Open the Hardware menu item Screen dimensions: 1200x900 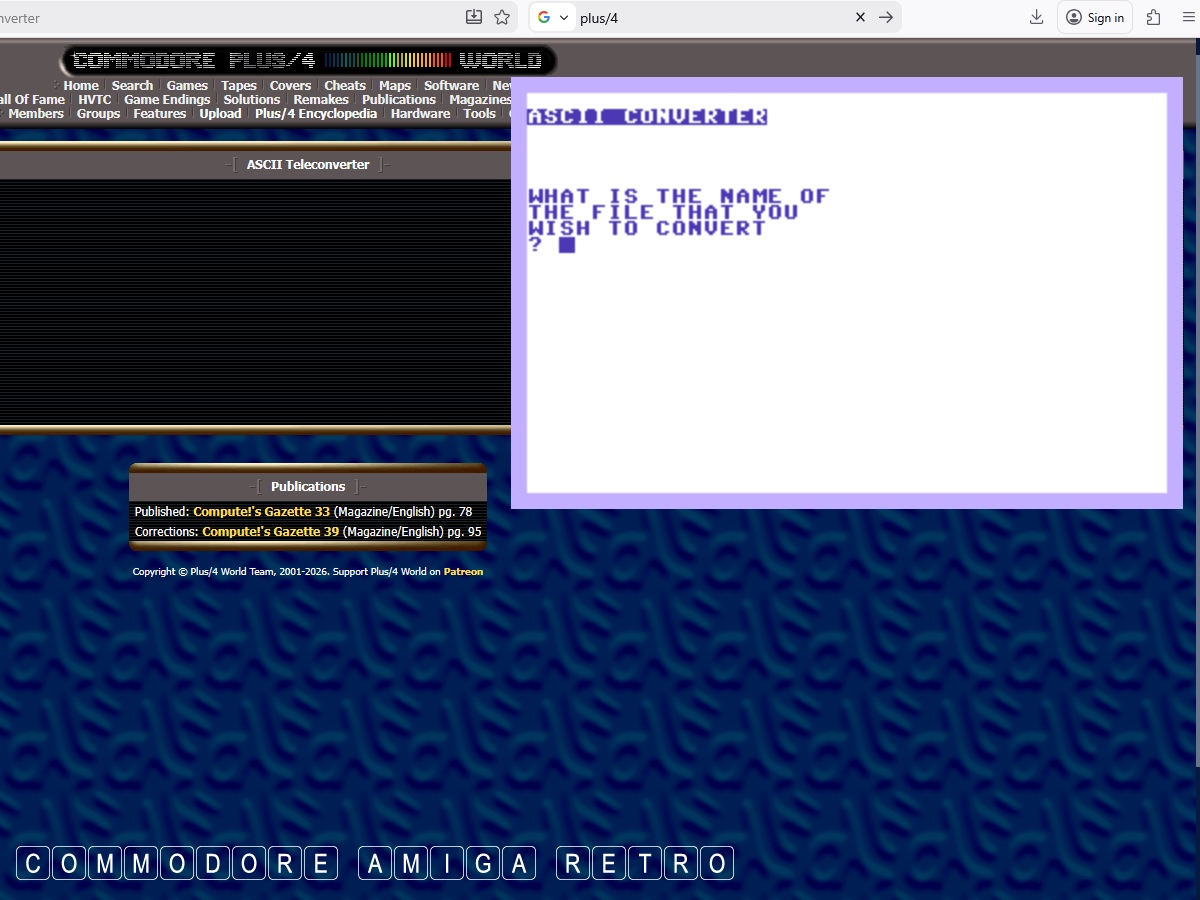(x=420, y=114)
